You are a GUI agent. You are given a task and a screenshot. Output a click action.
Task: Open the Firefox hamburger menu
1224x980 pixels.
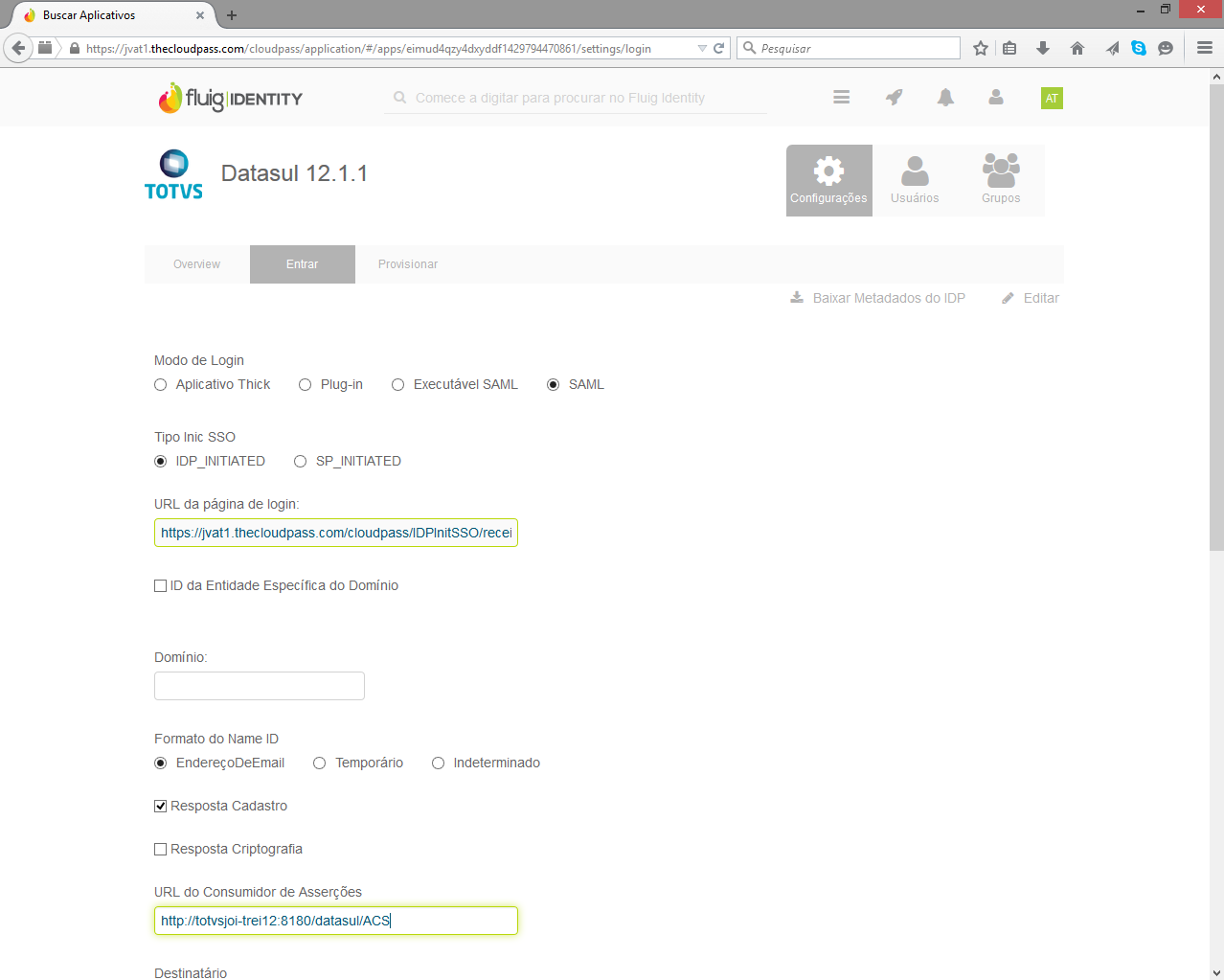click(1205, 48)
